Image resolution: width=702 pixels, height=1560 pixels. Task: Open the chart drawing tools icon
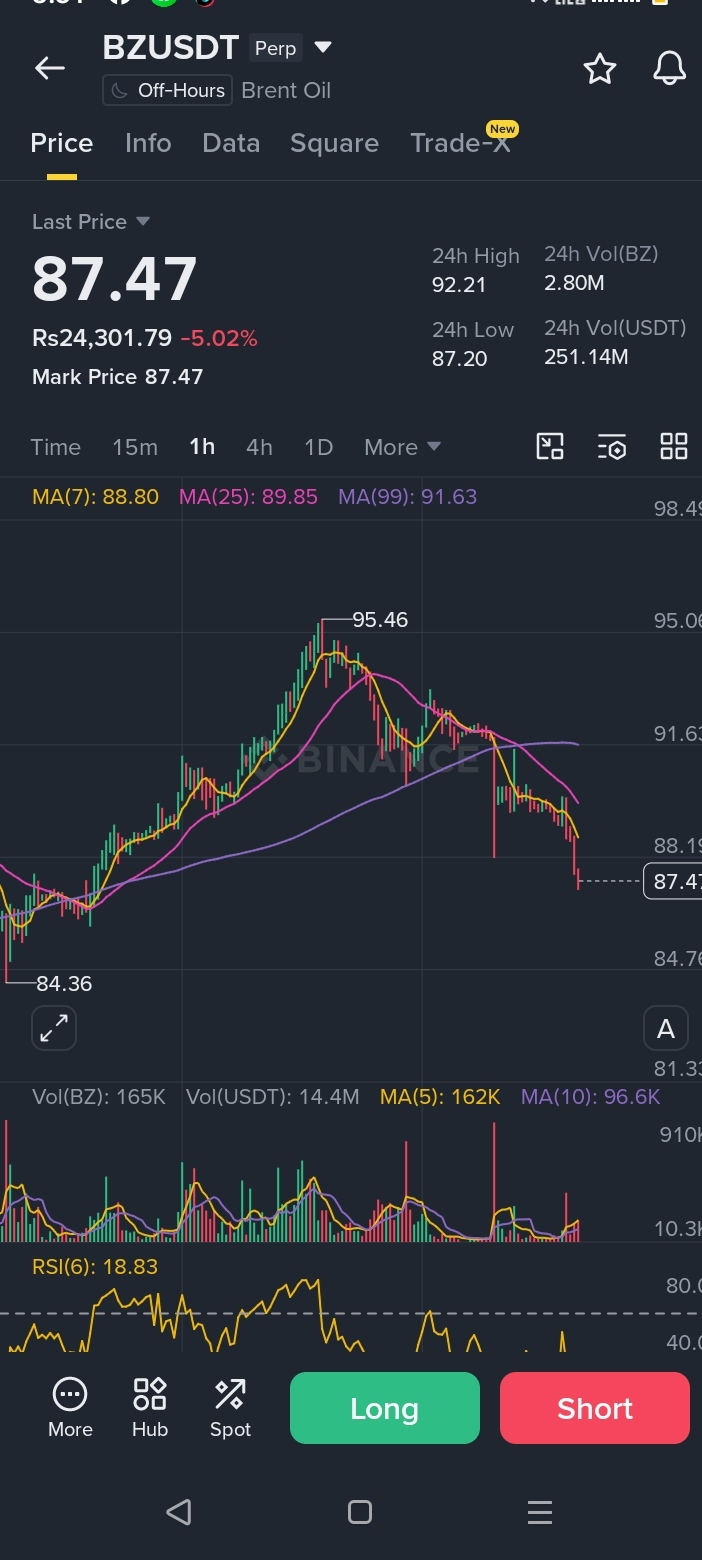550,447
